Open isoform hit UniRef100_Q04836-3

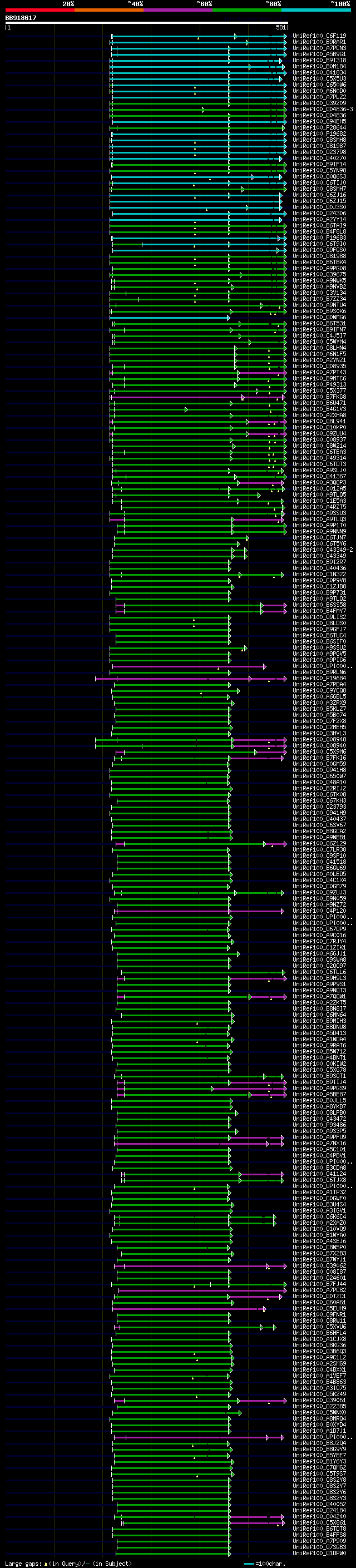coord(323,109)
